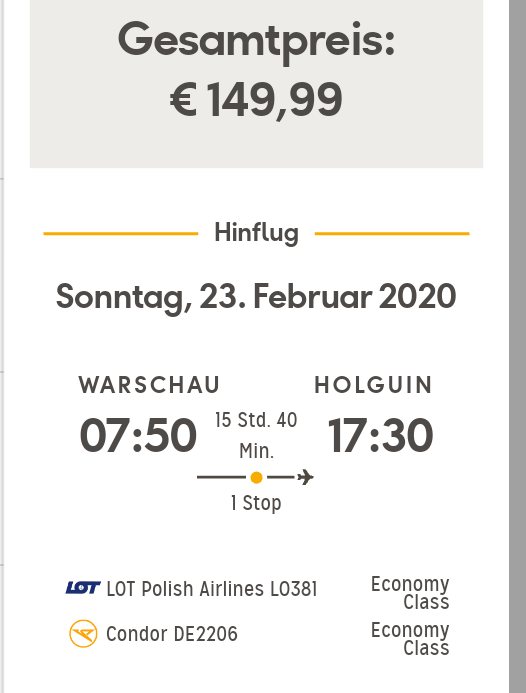Click Economy Class next to Condor flight
This screenshot has width=526, height=693.
point(410,639)
